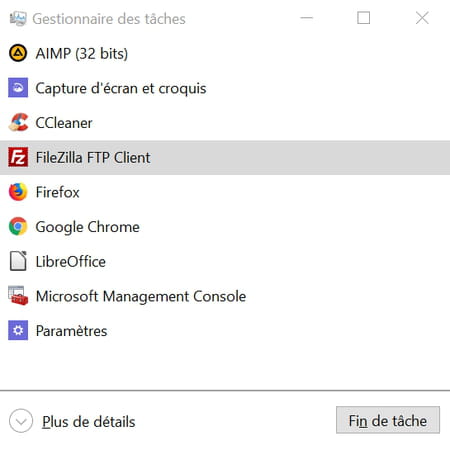Select the AIMP (32 bits) row label
Screen dimensions: 450x450
click(82, 53)
